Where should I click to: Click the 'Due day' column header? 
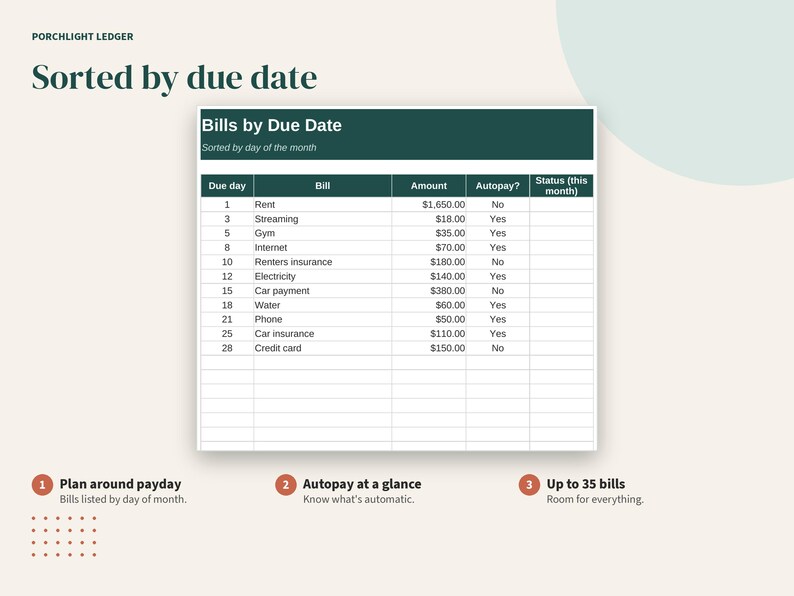click(x=227, y=186)
